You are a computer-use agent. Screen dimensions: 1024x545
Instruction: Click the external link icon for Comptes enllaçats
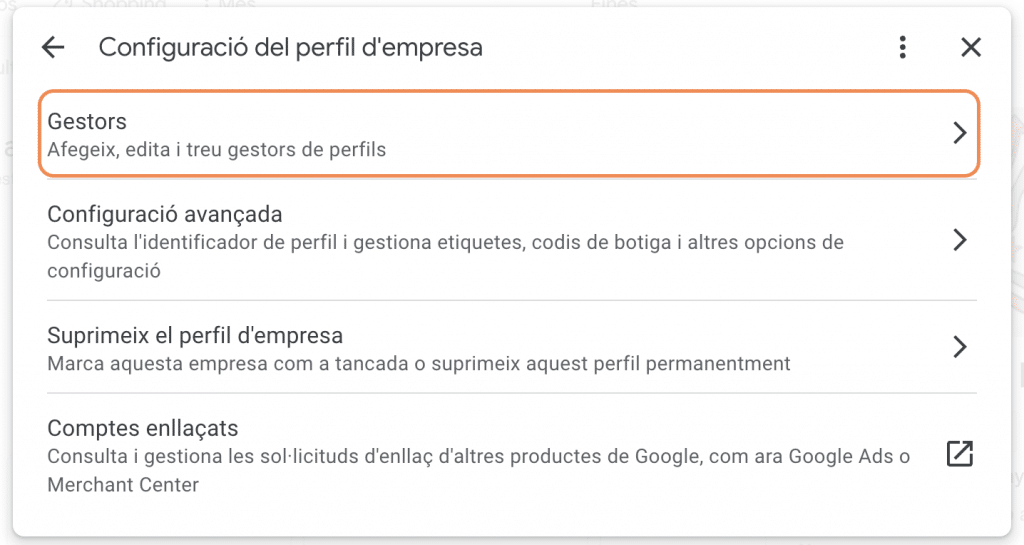tap(959, 454)
